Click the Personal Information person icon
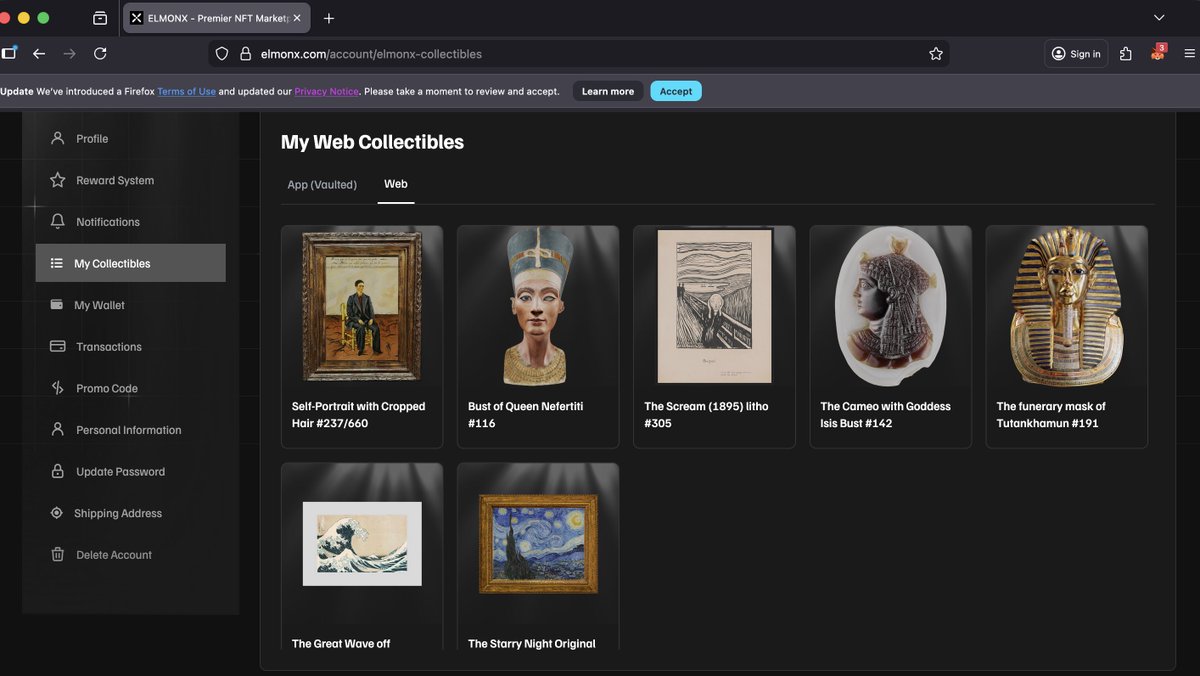1200x676 pixels. click(57, 429)
